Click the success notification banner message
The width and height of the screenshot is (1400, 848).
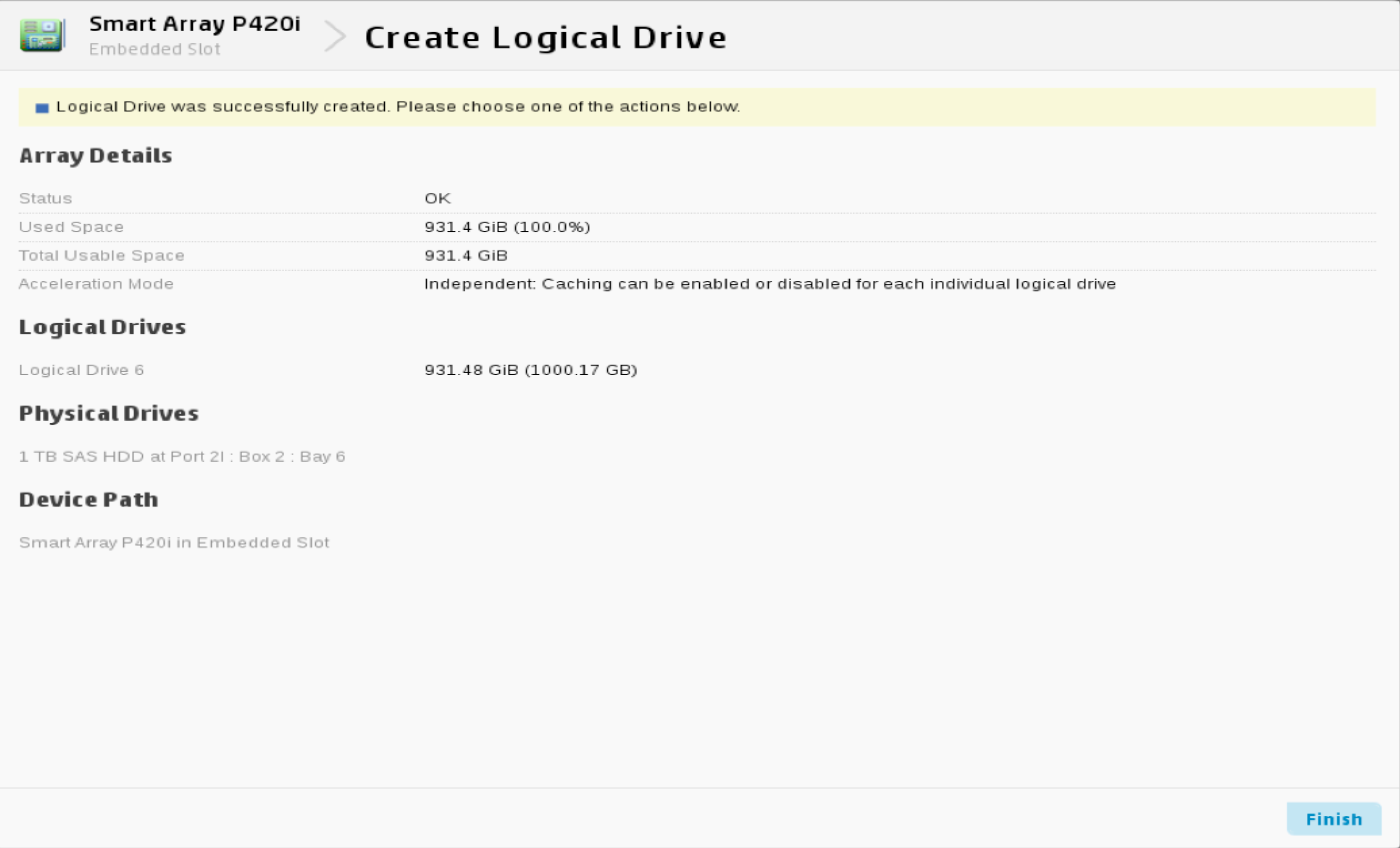click(398, 107)
